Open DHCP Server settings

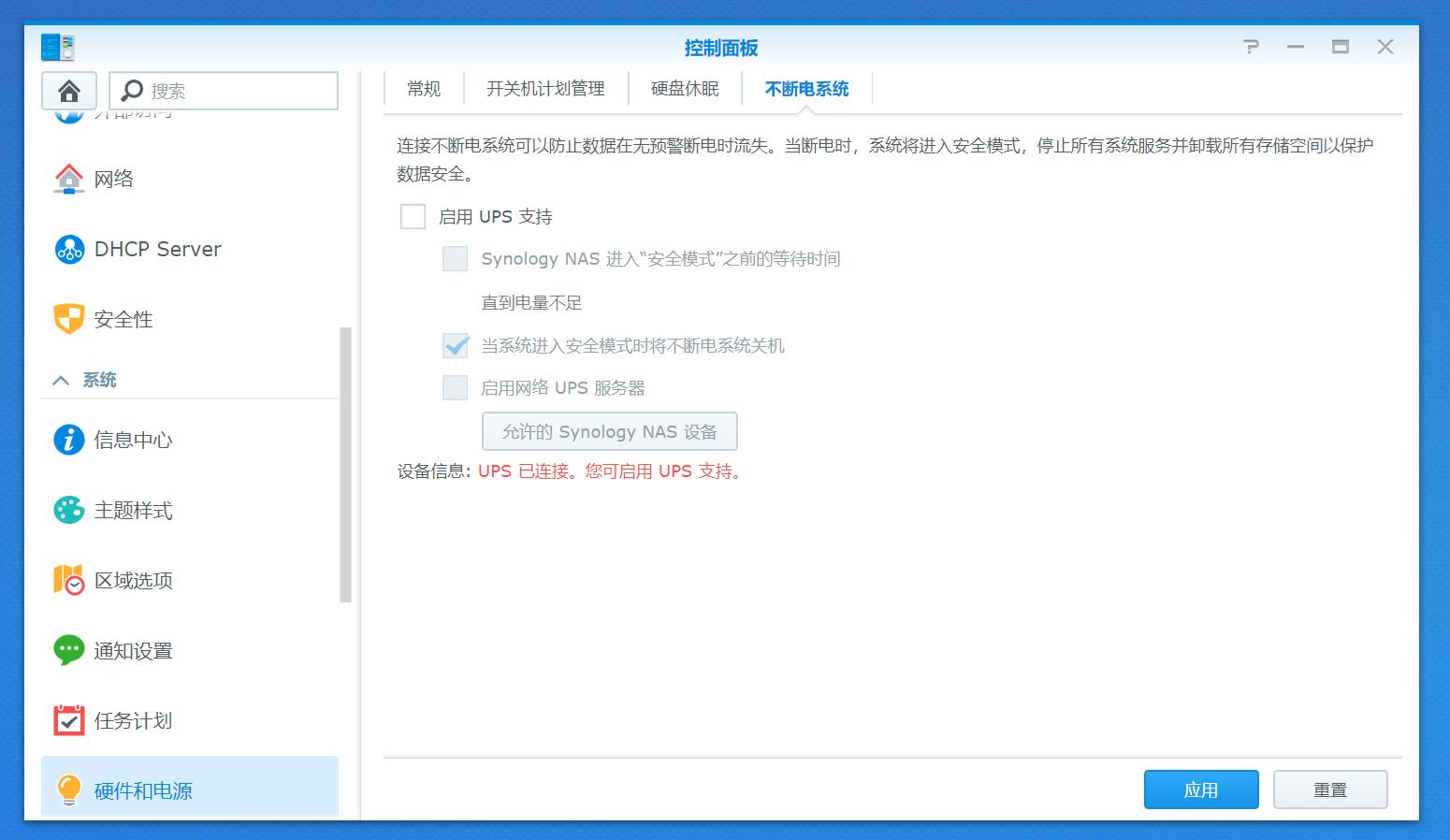click(156, 249)
